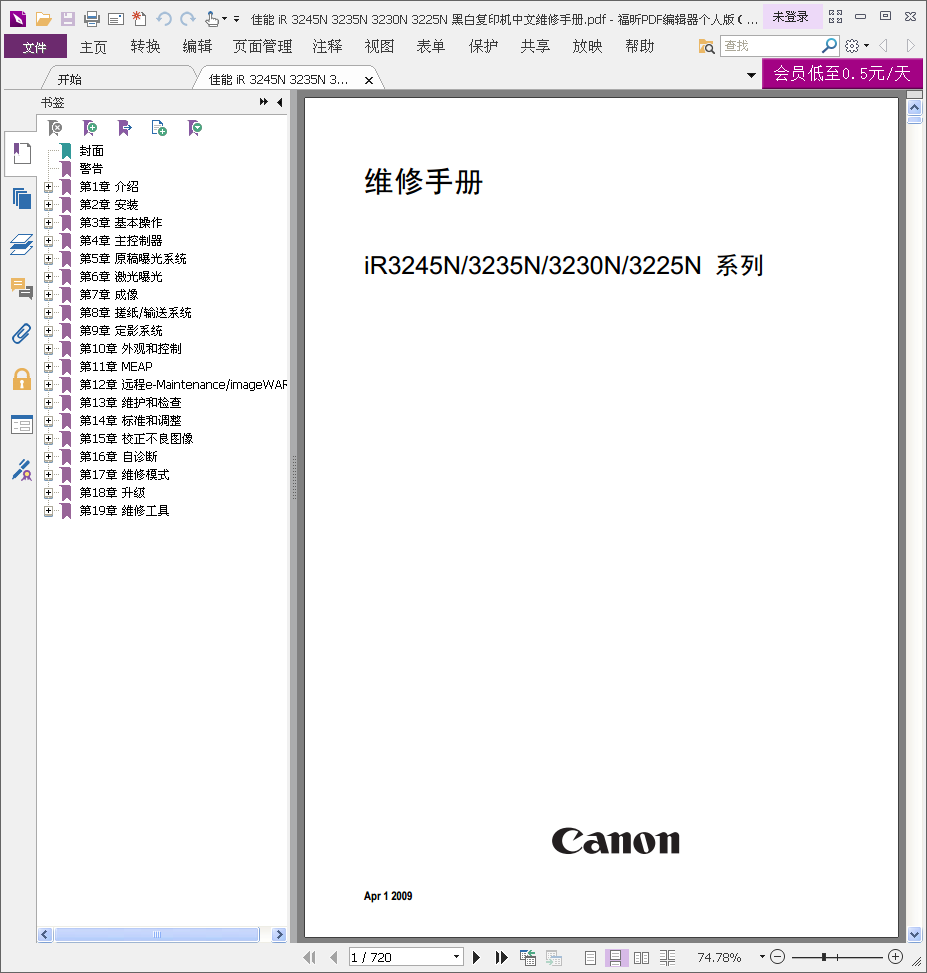The image size is (927, 973).
Task: Open the 保护 ribbon tab
Action: 483,47
